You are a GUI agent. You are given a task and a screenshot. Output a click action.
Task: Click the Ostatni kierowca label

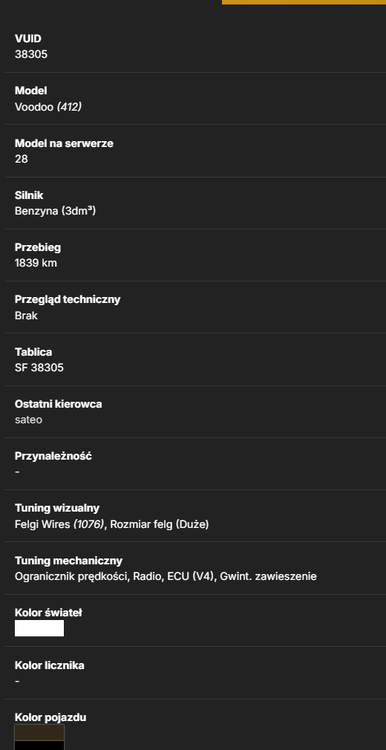tap(58, 404)
